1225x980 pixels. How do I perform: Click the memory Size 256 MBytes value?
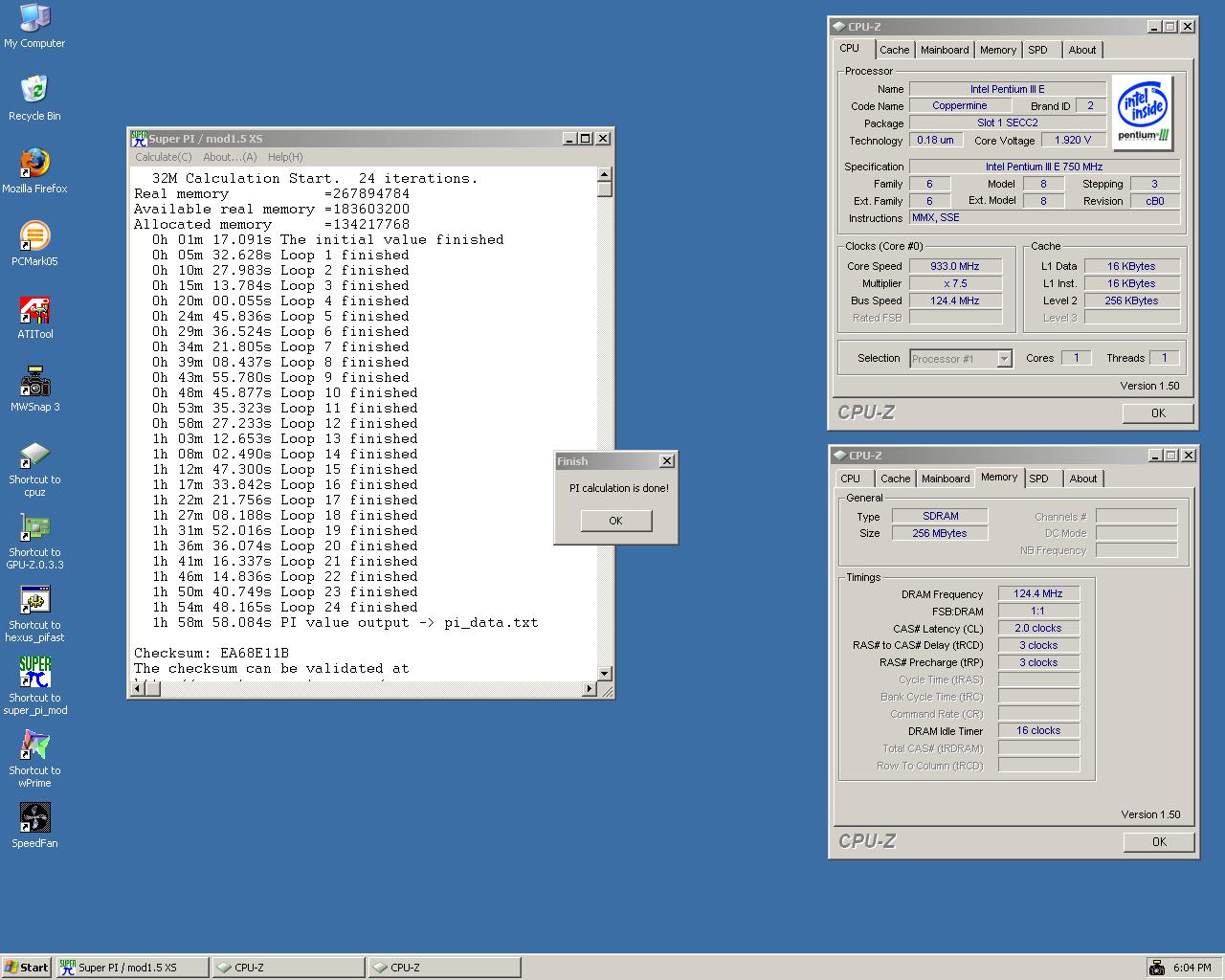point(940,533)
